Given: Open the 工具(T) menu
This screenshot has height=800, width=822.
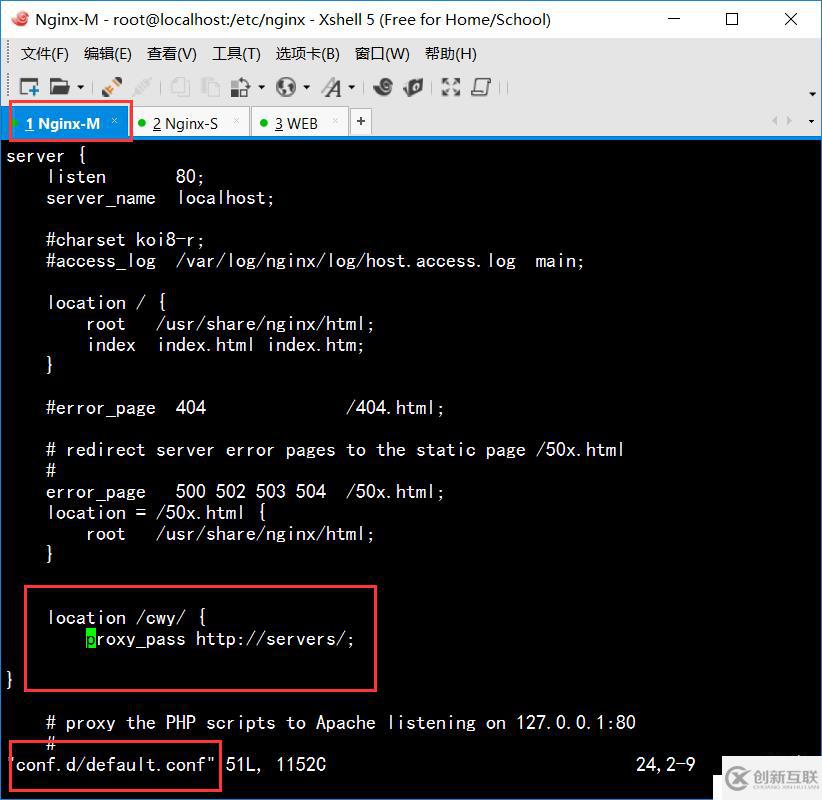Looking at the screenshot, I should coord(236,54).
